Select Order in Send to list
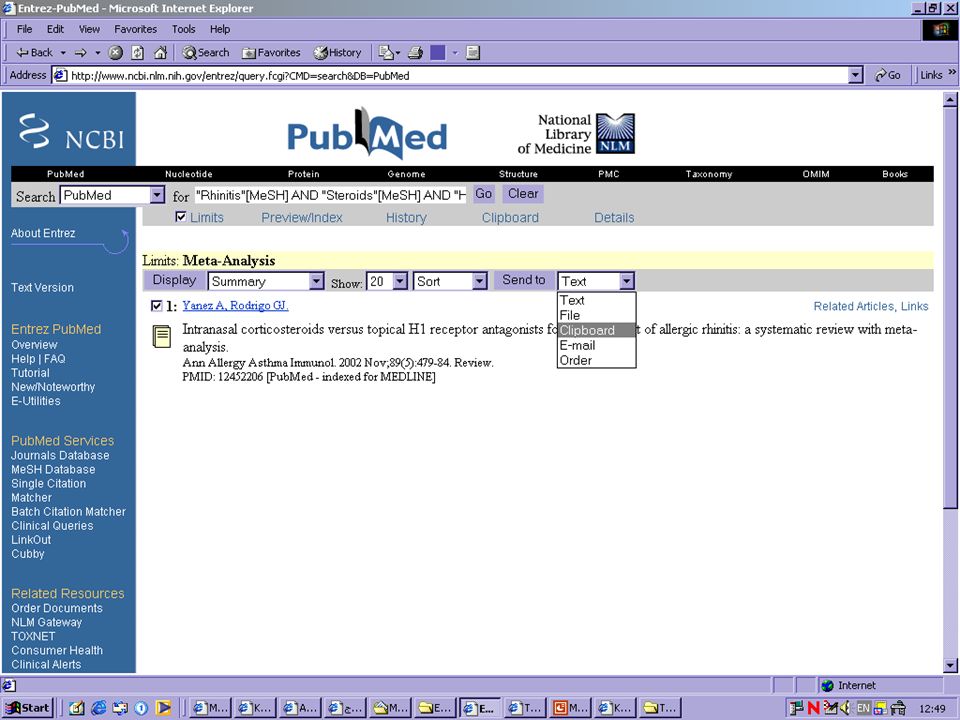Viewport: 960px width, 720px height. [596, 361]
